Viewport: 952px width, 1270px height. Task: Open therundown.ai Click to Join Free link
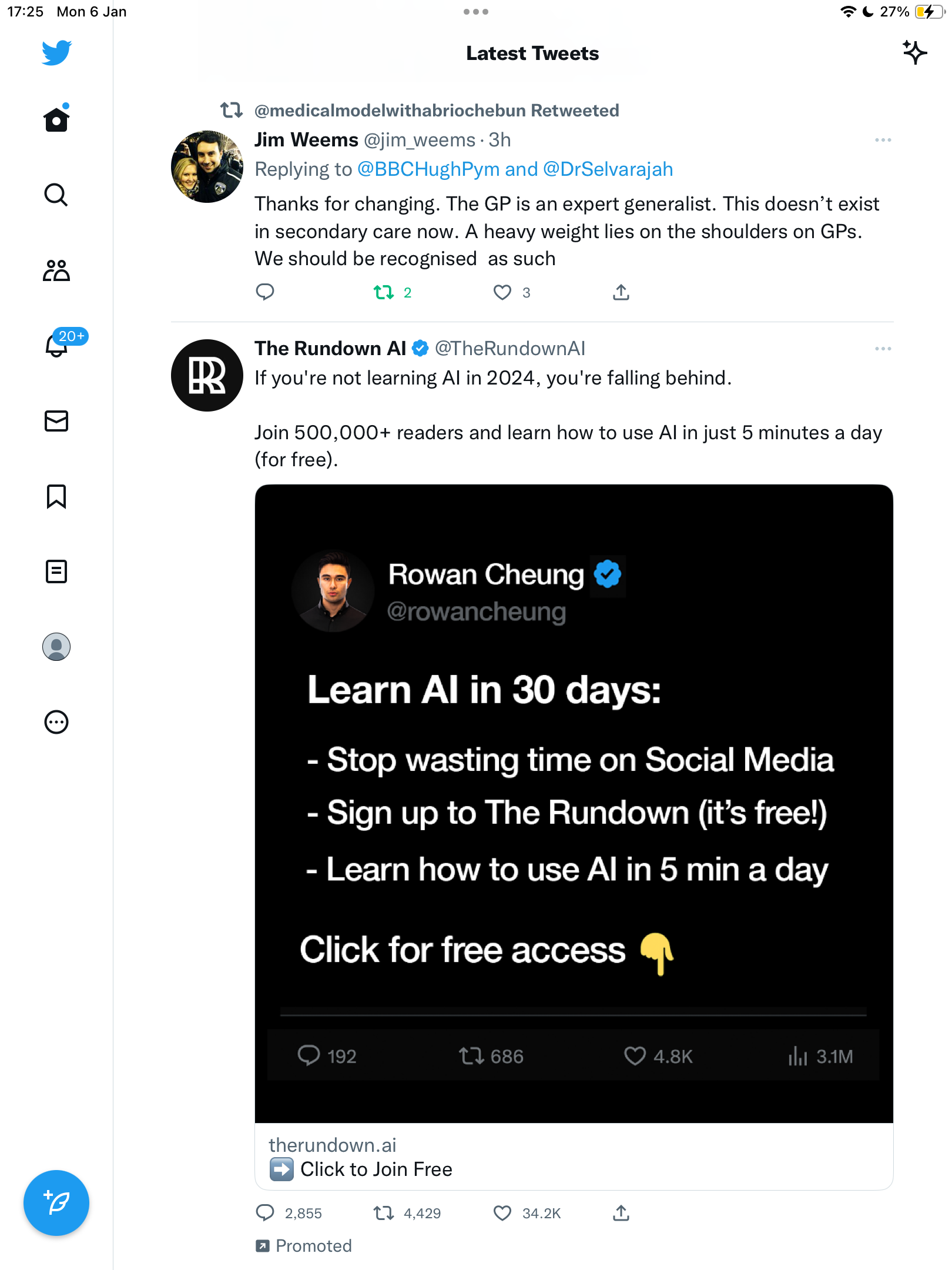[x=574, y=1157]
